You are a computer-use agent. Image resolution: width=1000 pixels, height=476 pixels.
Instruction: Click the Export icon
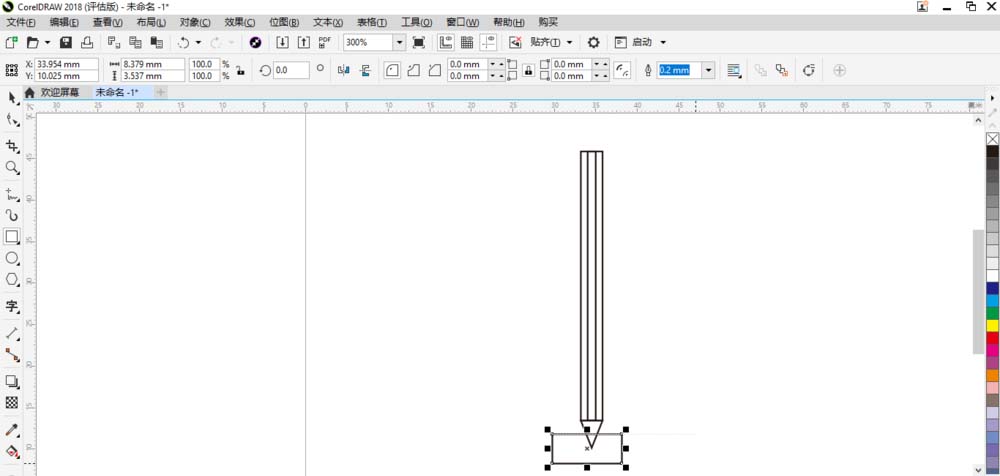(x=304, y=43)
